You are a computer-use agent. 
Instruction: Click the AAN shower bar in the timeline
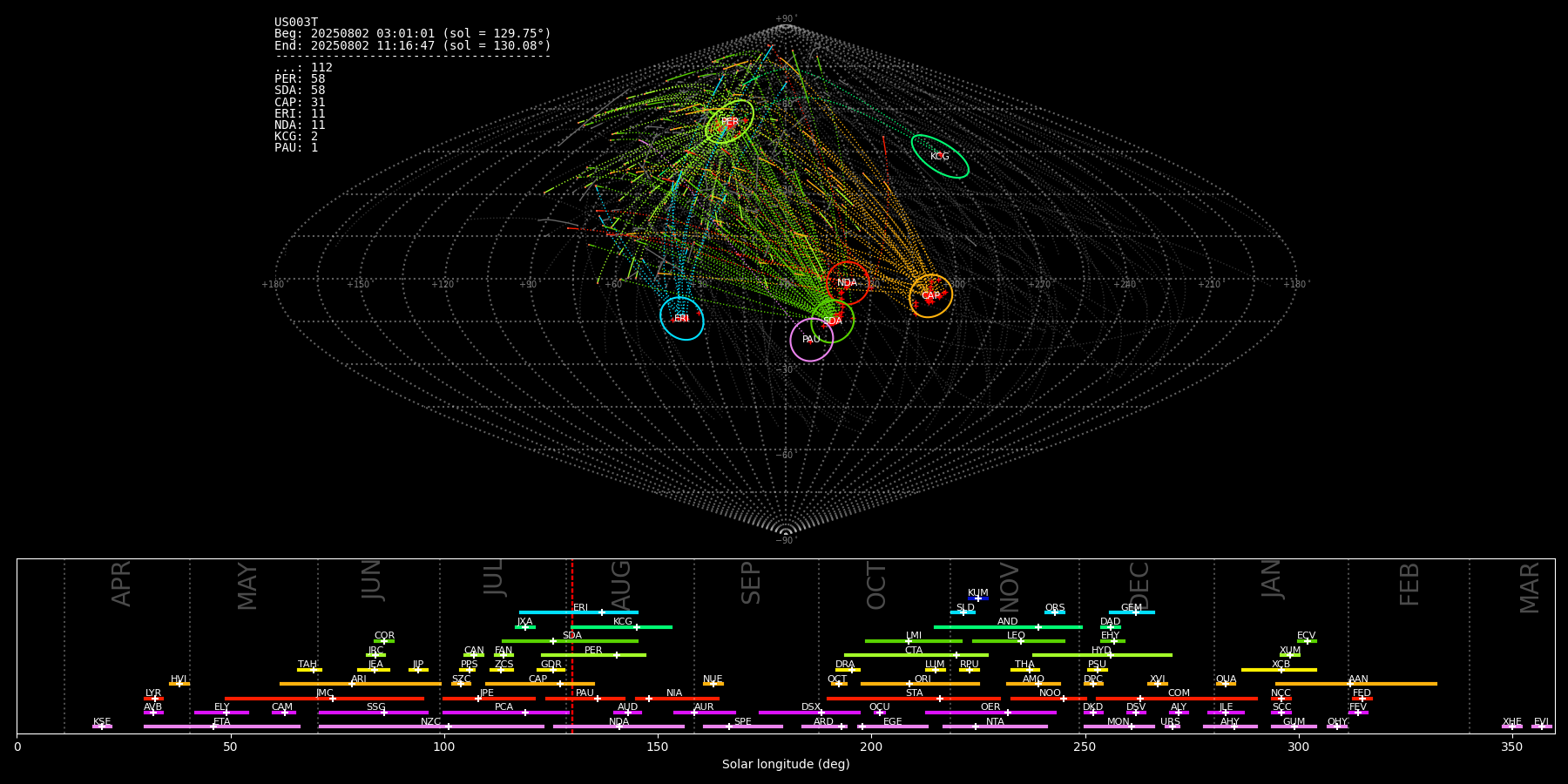[x=1356, y=684]
